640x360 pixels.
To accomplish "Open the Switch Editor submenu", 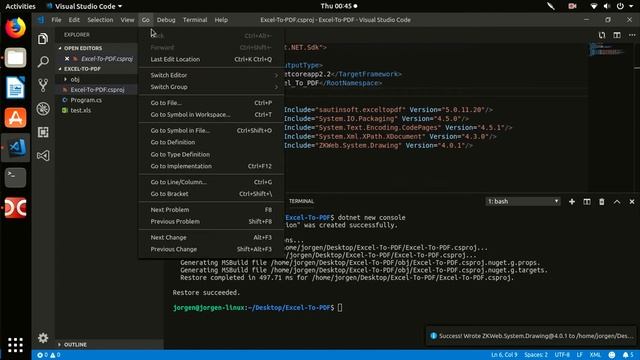I will tap(211, 75).
